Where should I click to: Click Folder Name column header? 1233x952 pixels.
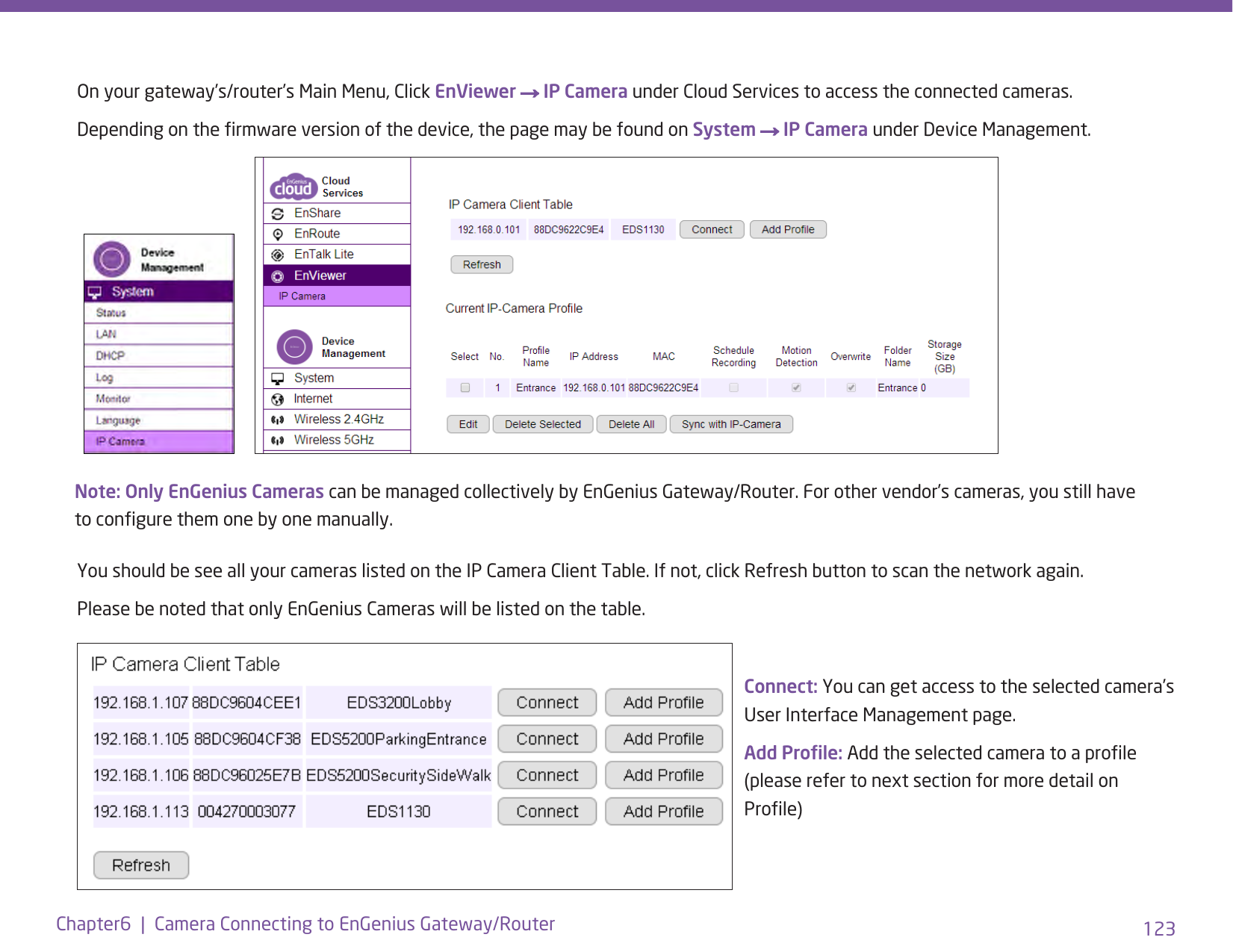click(x=898, y=357)
